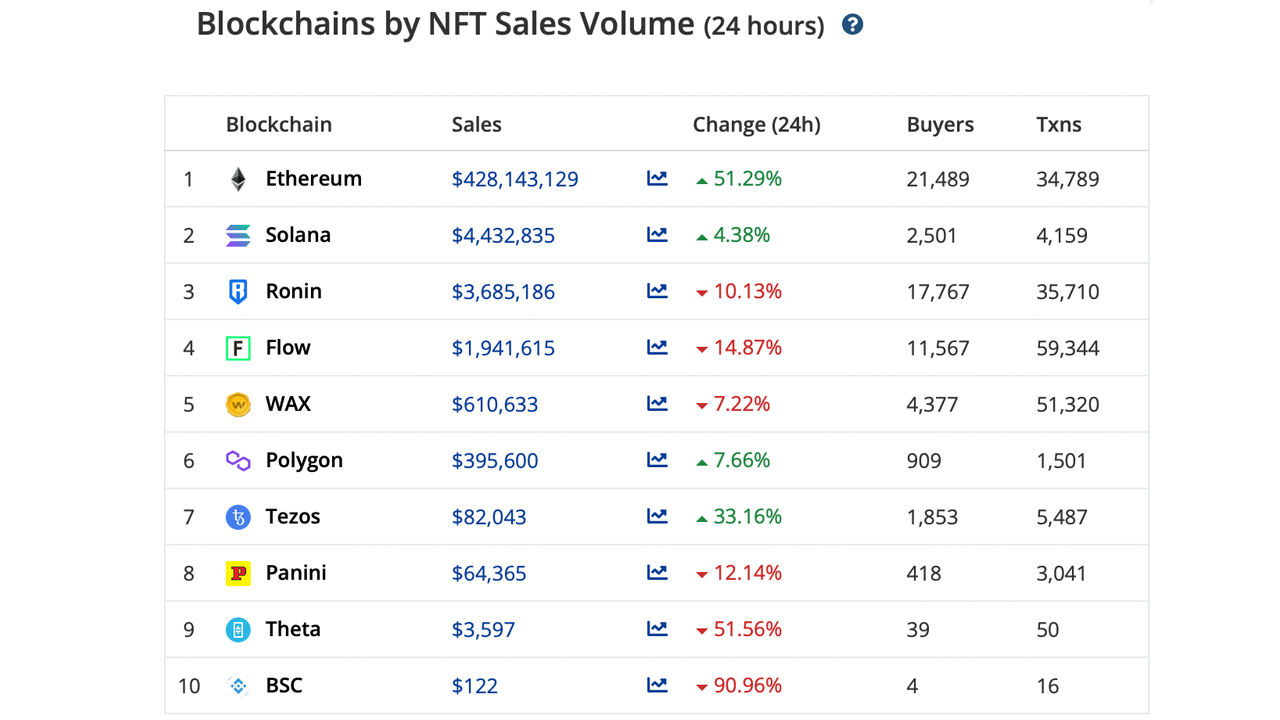The width and height of the screenshot is (1280, 720).
Task: Select the Theta logo icon
Action: tap(238, 629)
